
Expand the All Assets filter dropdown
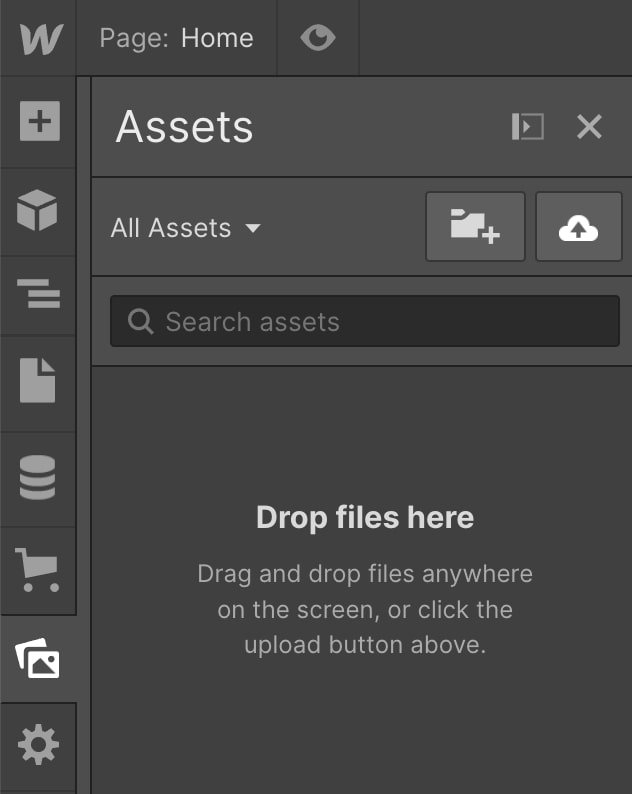(x=186, y=228)
